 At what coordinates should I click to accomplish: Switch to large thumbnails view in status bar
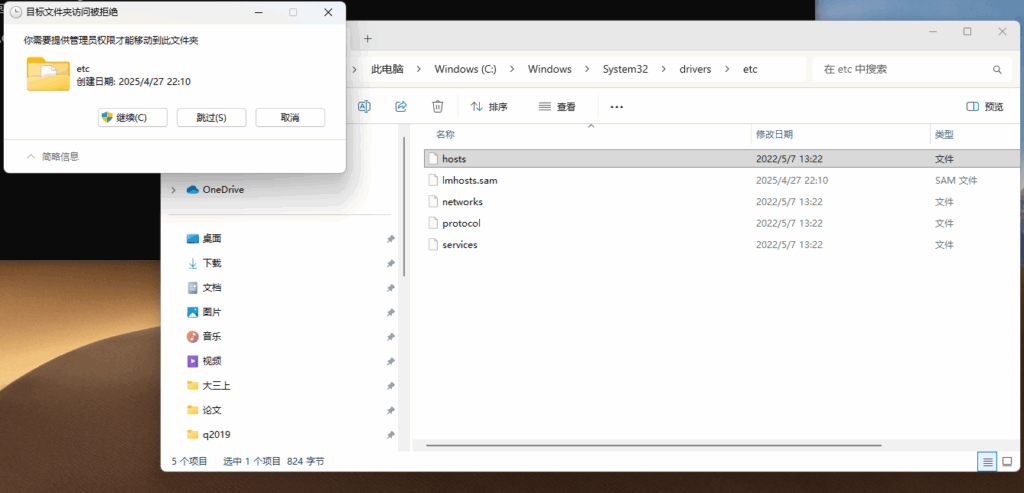click(x=1007, y=461)
